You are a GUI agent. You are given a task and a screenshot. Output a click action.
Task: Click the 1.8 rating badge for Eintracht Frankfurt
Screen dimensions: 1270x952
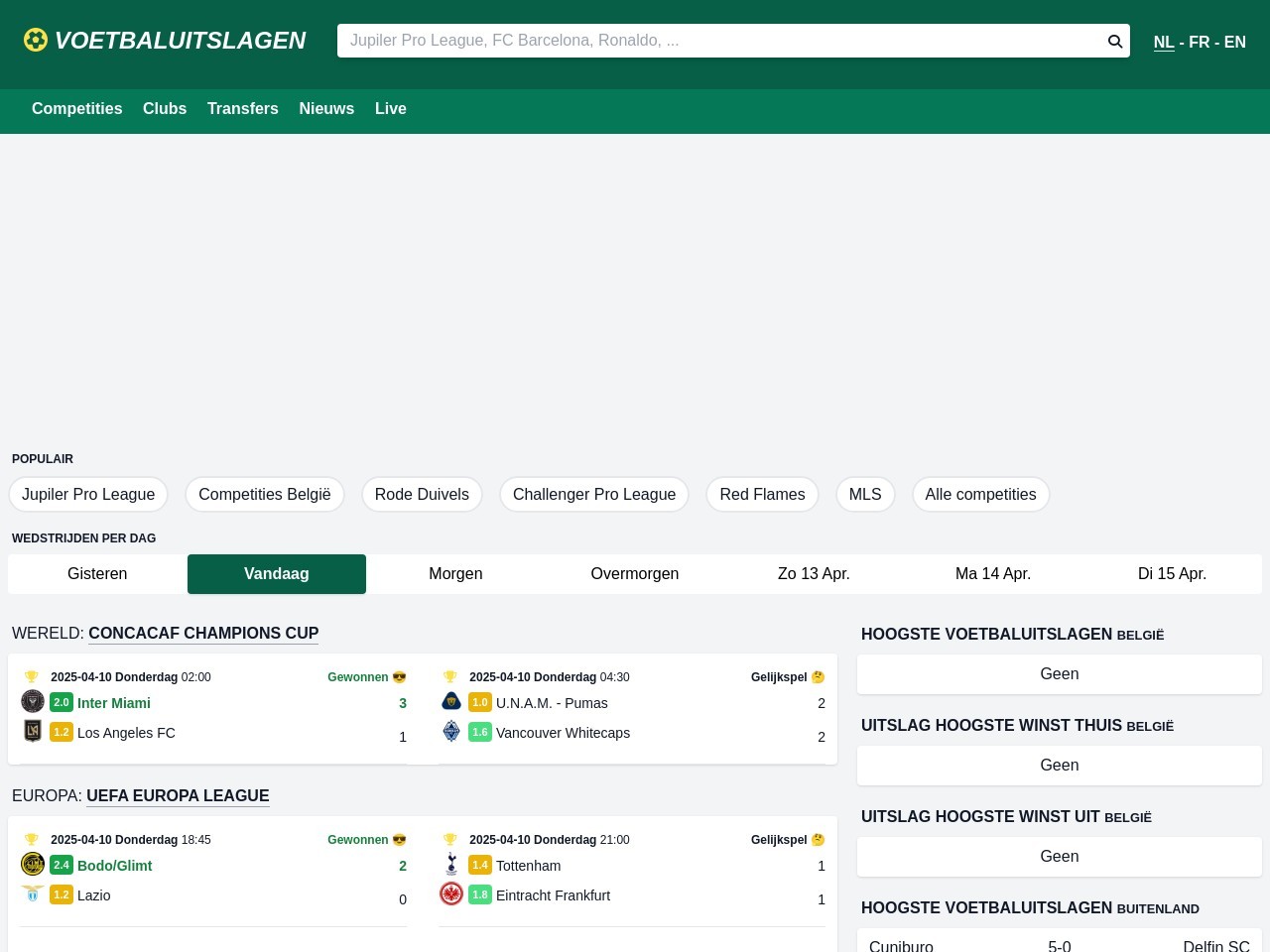pos(480,894)
